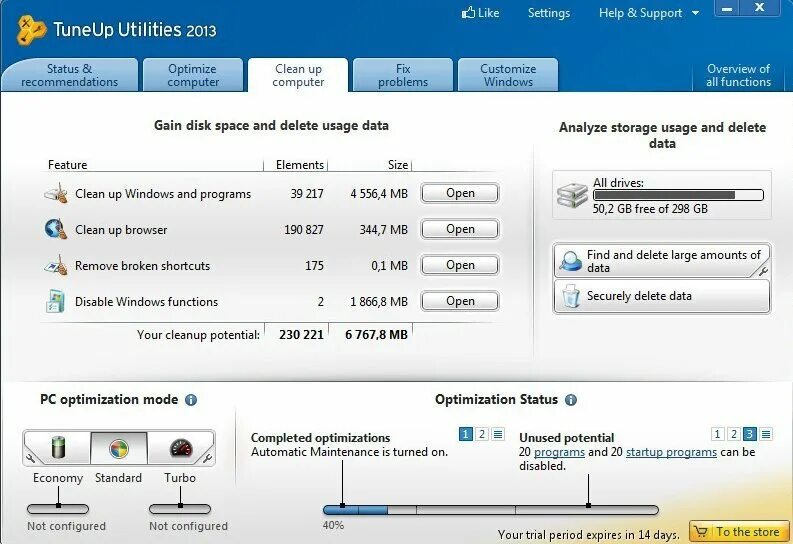Click the TuneUp Utilities logo icon
Viewport: 793px width, 544px height.
[x=31, y=30]
